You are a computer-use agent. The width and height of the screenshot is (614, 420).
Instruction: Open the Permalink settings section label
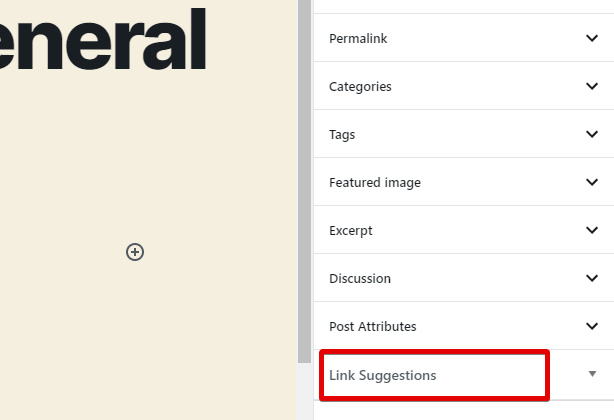358,39
